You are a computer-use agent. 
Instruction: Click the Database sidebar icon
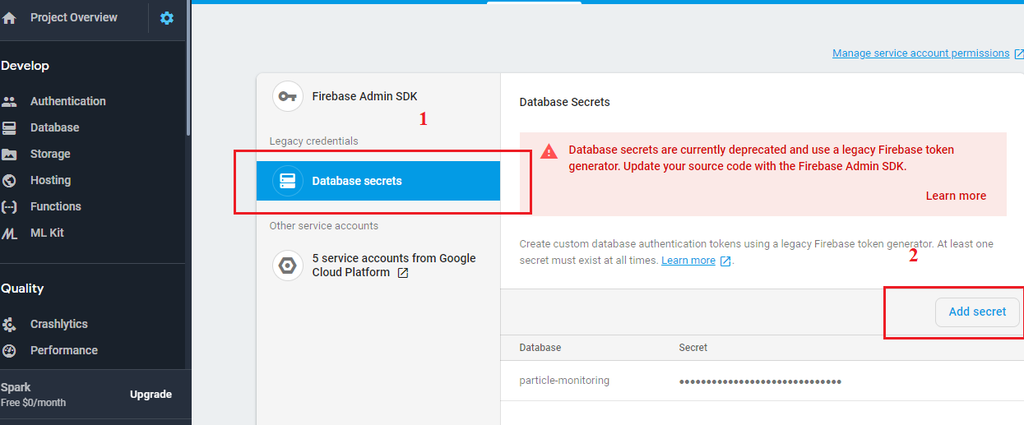pos(10,128)
